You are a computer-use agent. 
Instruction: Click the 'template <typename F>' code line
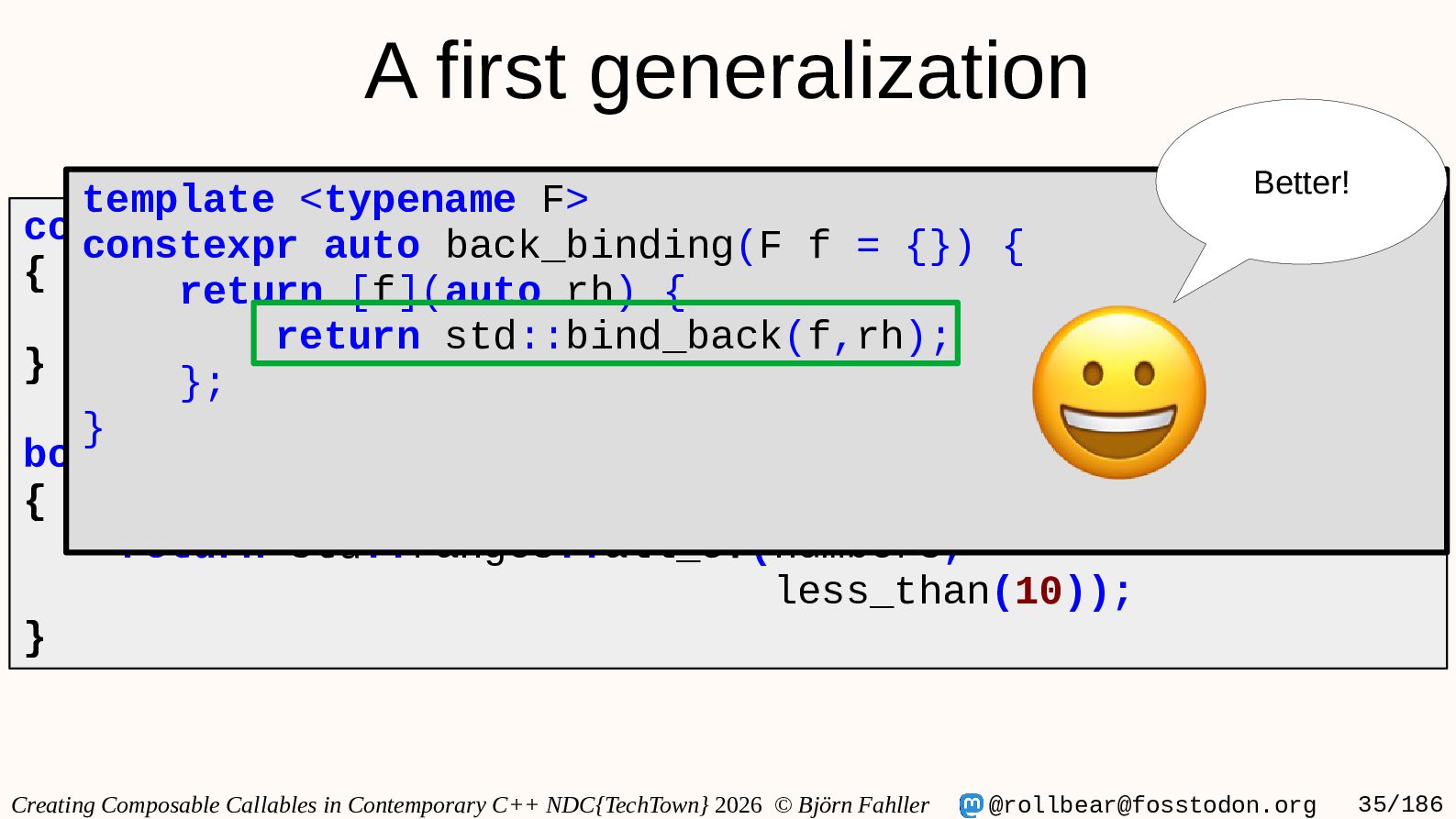pyautogui.click(x=336, y=200)
